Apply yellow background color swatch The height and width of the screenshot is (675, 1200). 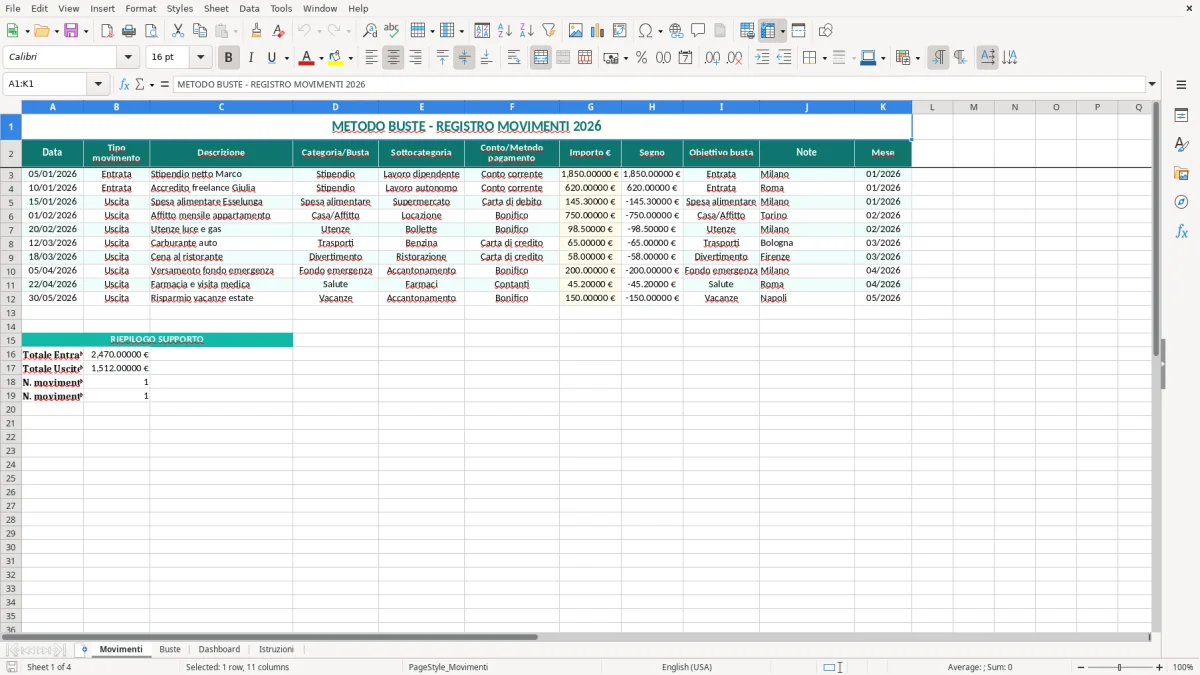click(337, 58)
